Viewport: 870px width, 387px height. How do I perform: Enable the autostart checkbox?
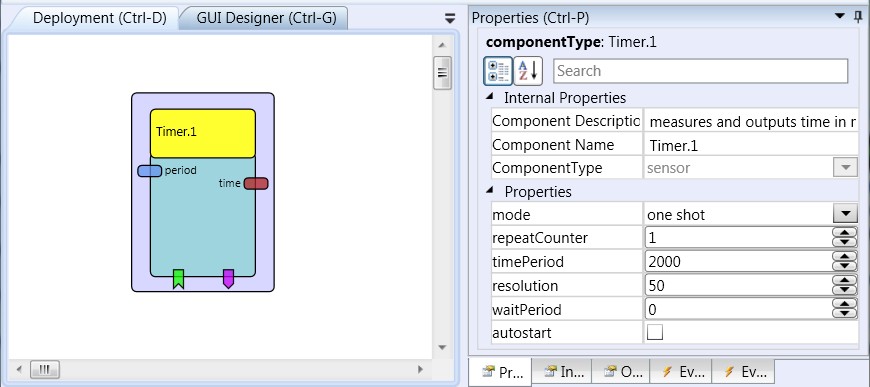(655, 332)
